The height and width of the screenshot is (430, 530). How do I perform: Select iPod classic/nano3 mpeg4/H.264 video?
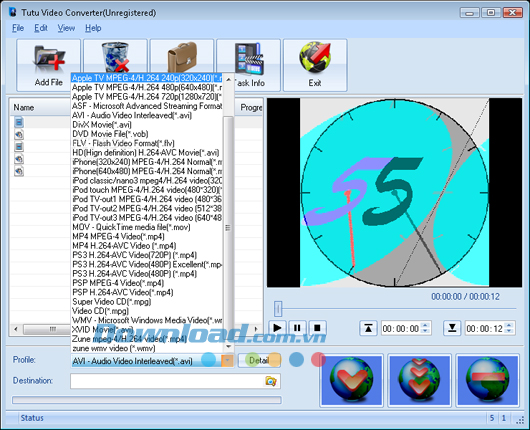(x=147, y=181)
